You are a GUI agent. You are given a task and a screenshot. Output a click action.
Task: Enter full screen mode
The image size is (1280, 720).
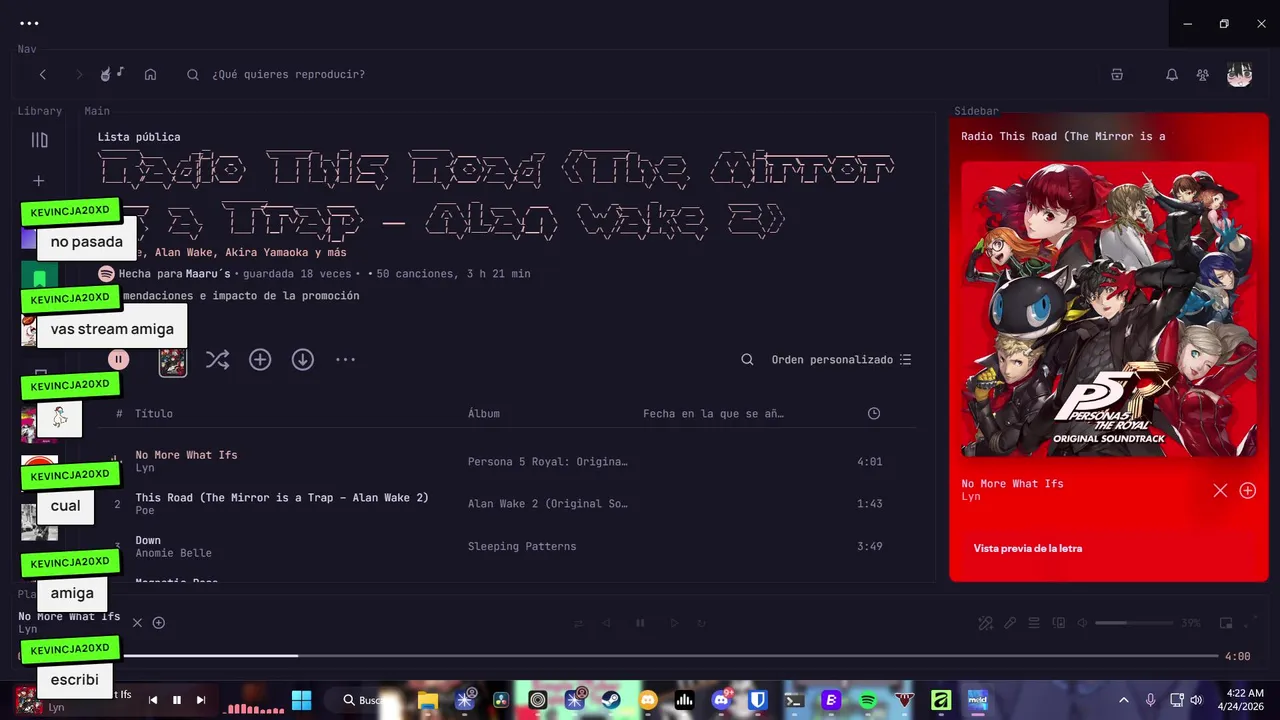pyautogui.click(x=1252, y=623)
